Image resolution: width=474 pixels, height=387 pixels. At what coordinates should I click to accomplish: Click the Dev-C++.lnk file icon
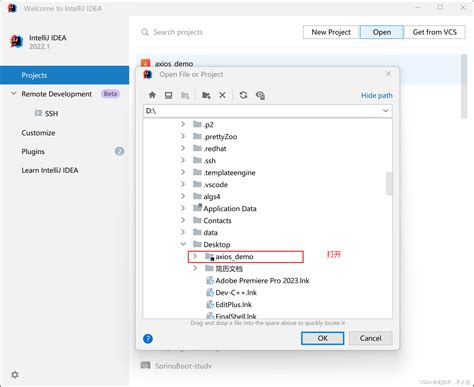tap(210, 293)
